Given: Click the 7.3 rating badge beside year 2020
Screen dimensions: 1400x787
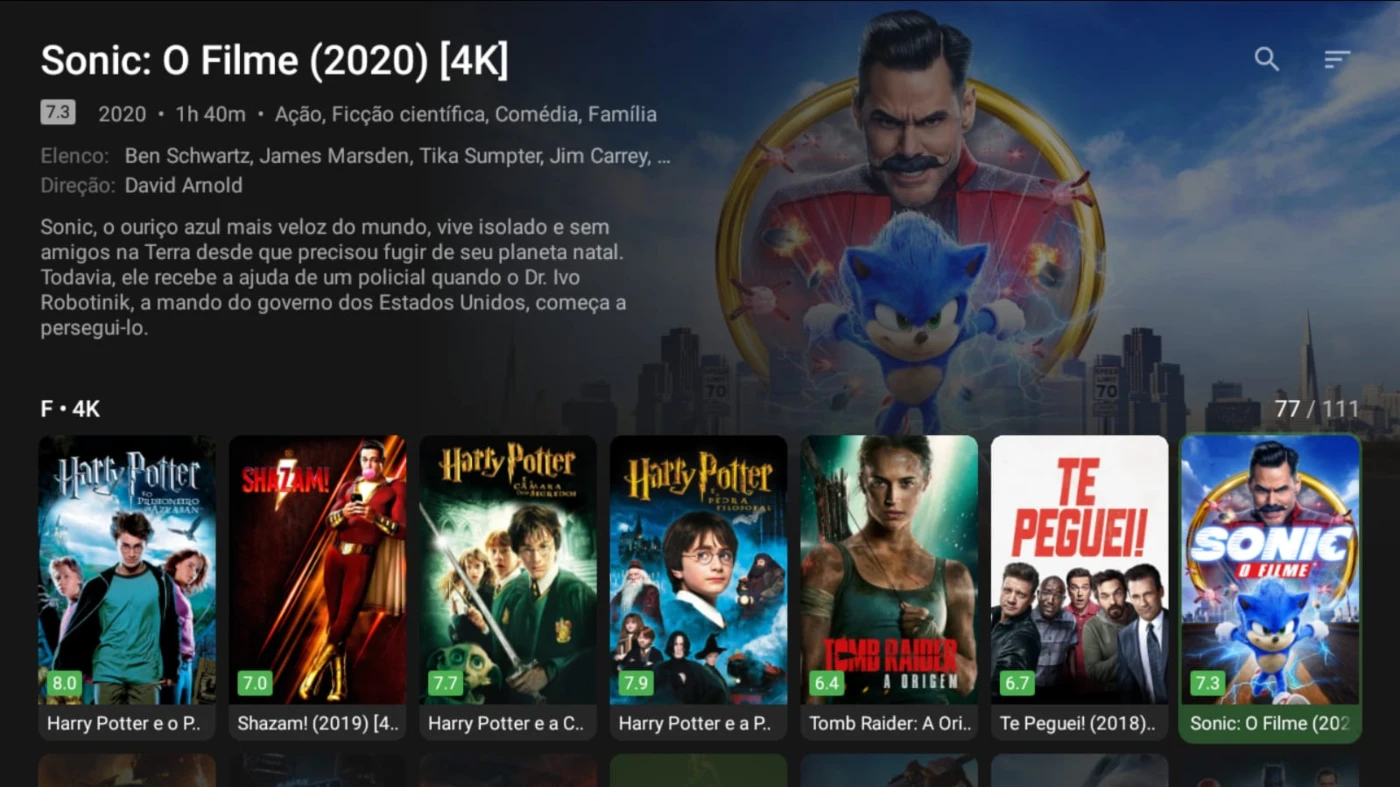Looking at the screenshot, I should pyautogui.click(x=58, y=112).
